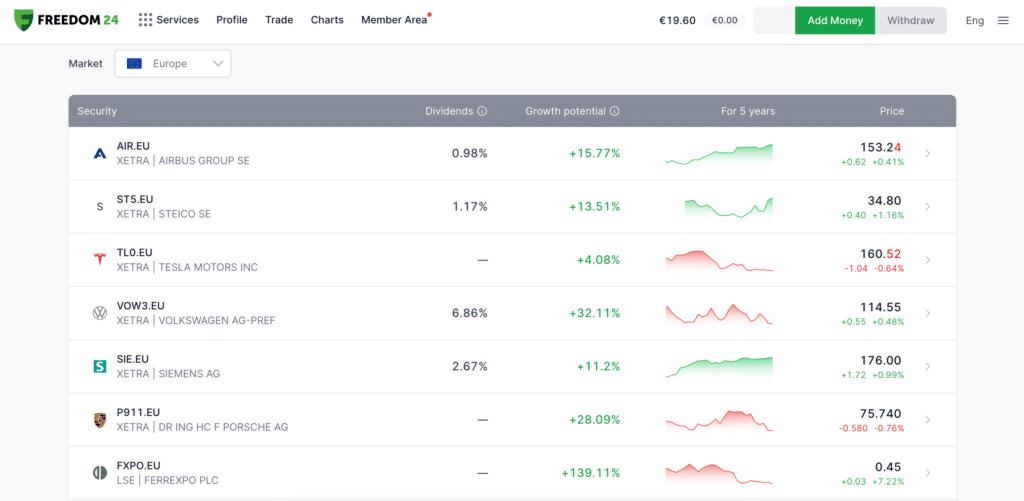The height and width of the screenshot is (501, 1024).
Task: Expand the Europe market dropdown
Action: (x=173, y=64)
